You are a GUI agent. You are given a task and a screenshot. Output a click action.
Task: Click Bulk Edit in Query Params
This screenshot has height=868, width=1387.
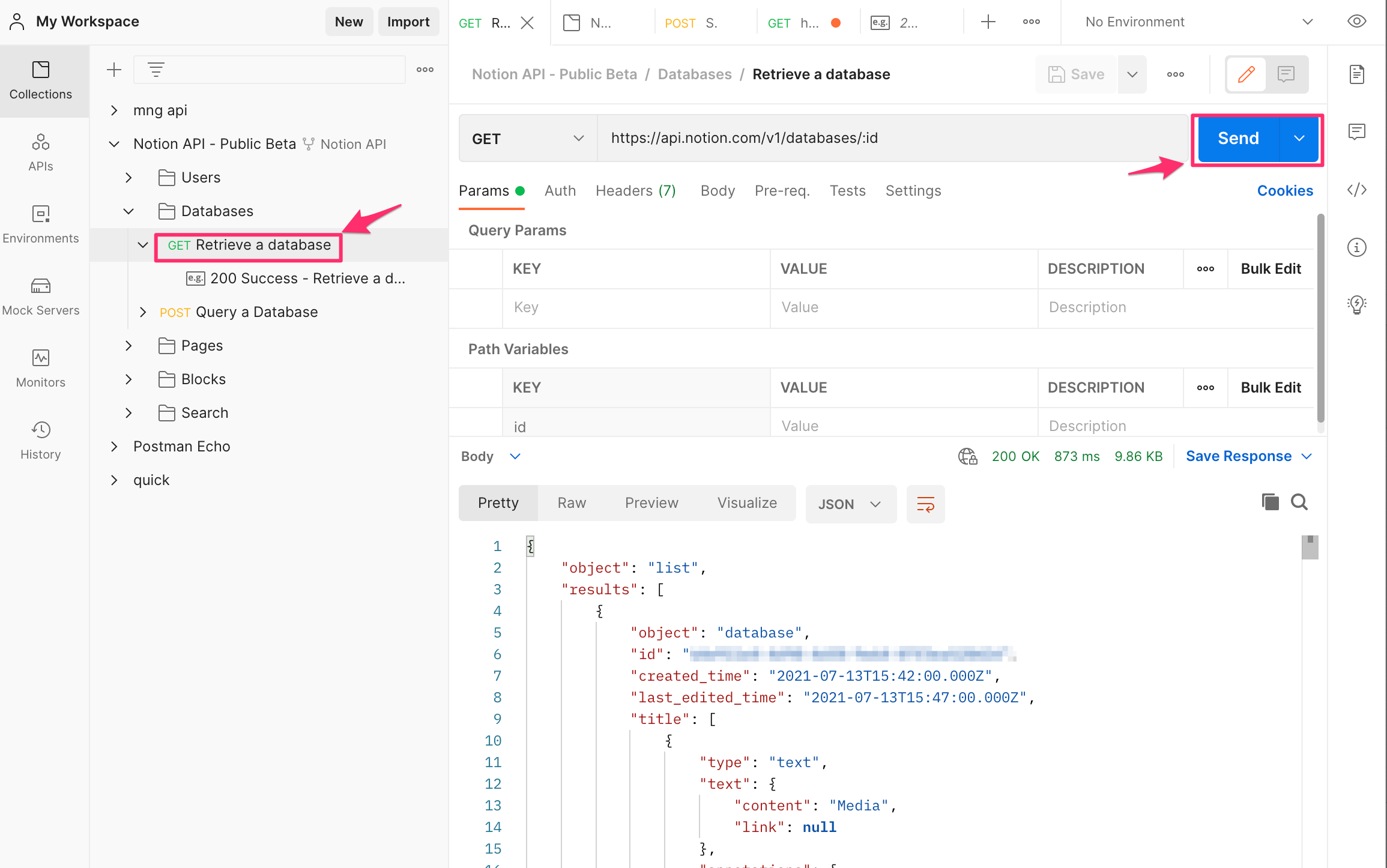tap(1271, 269)
